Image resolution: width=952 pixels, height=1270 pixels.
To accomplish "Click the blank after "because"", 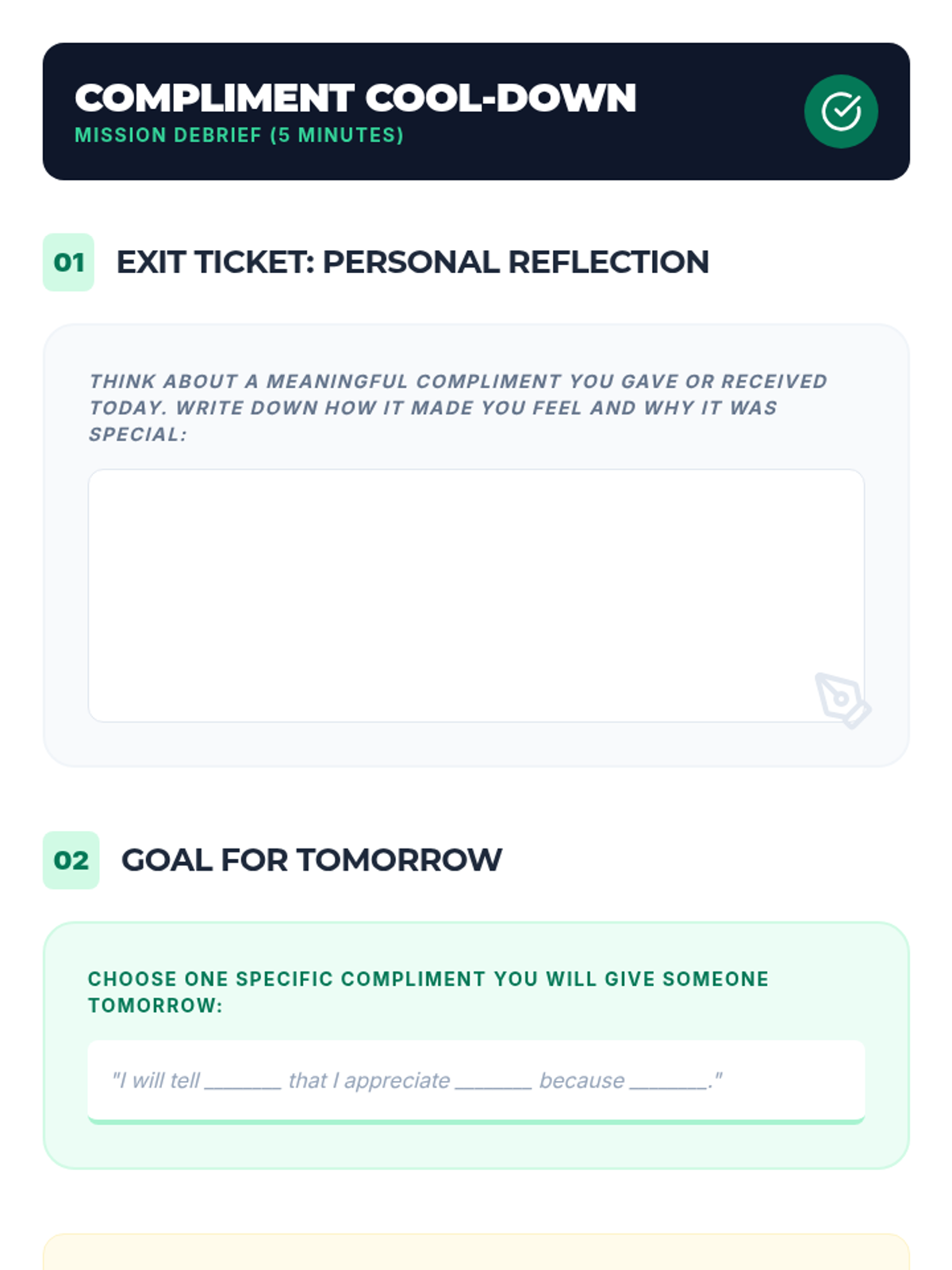I will click(x=668, y=1081).
